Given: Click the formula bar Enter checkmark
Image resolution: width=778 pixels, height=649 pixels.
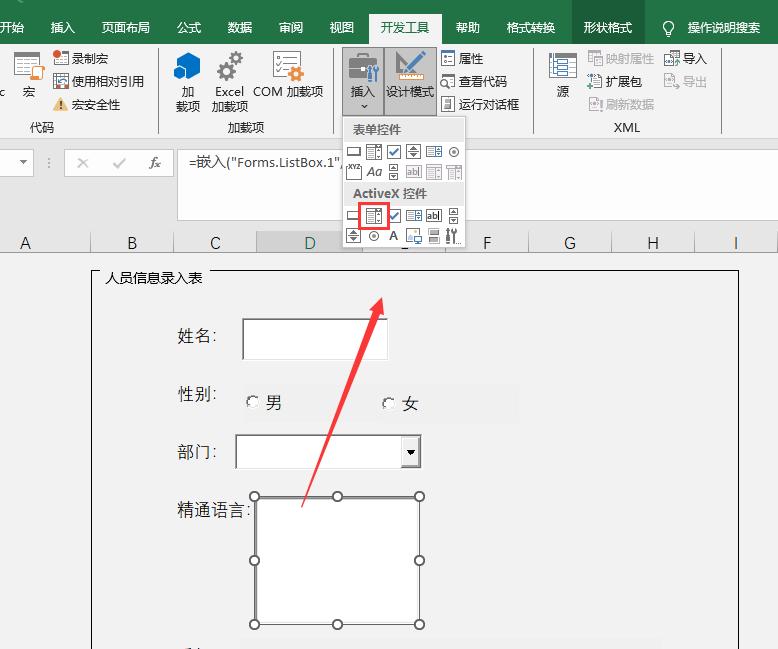Looking at the screenshot, I should (x=119, y=163).
